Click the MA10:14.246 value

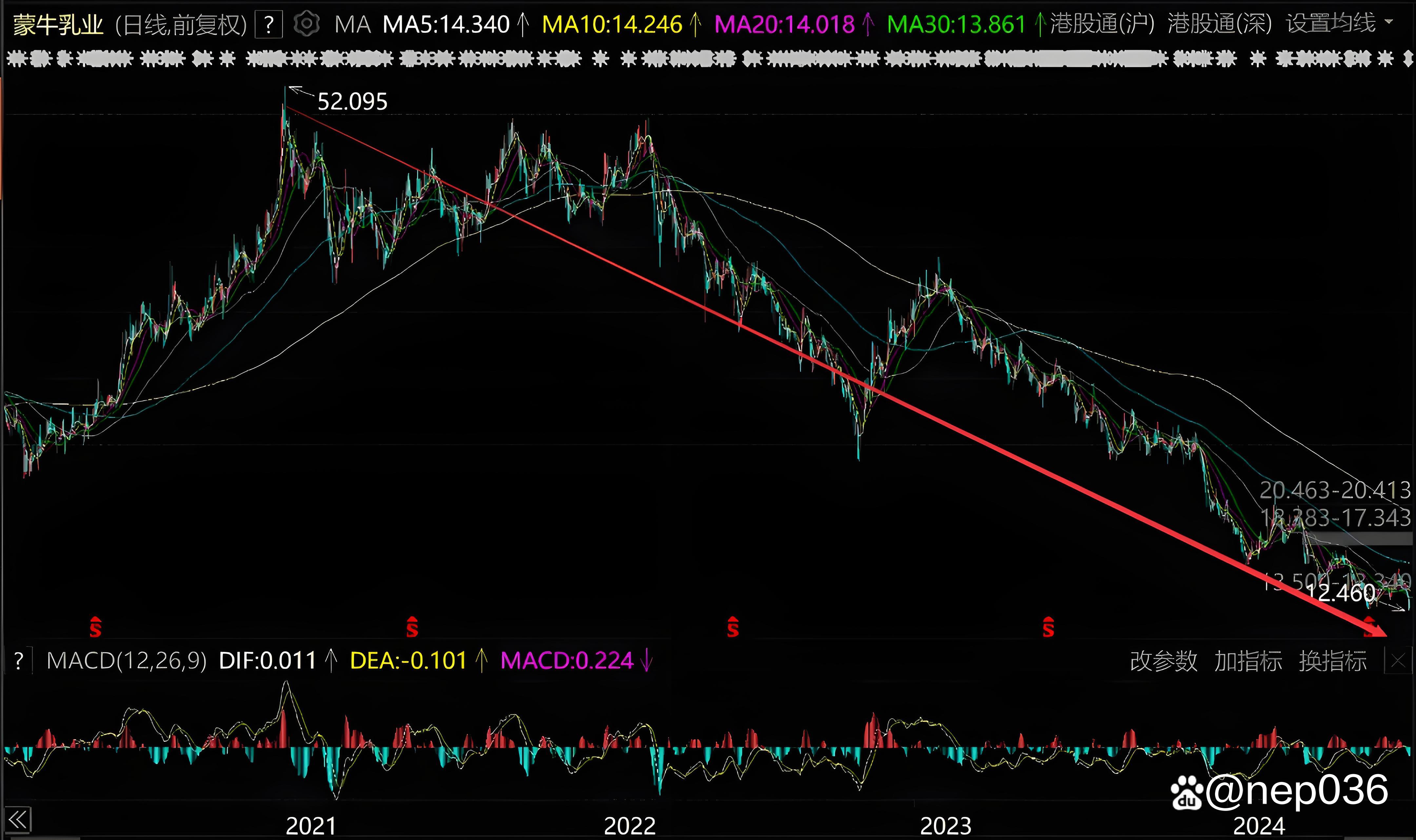[612, 25]
